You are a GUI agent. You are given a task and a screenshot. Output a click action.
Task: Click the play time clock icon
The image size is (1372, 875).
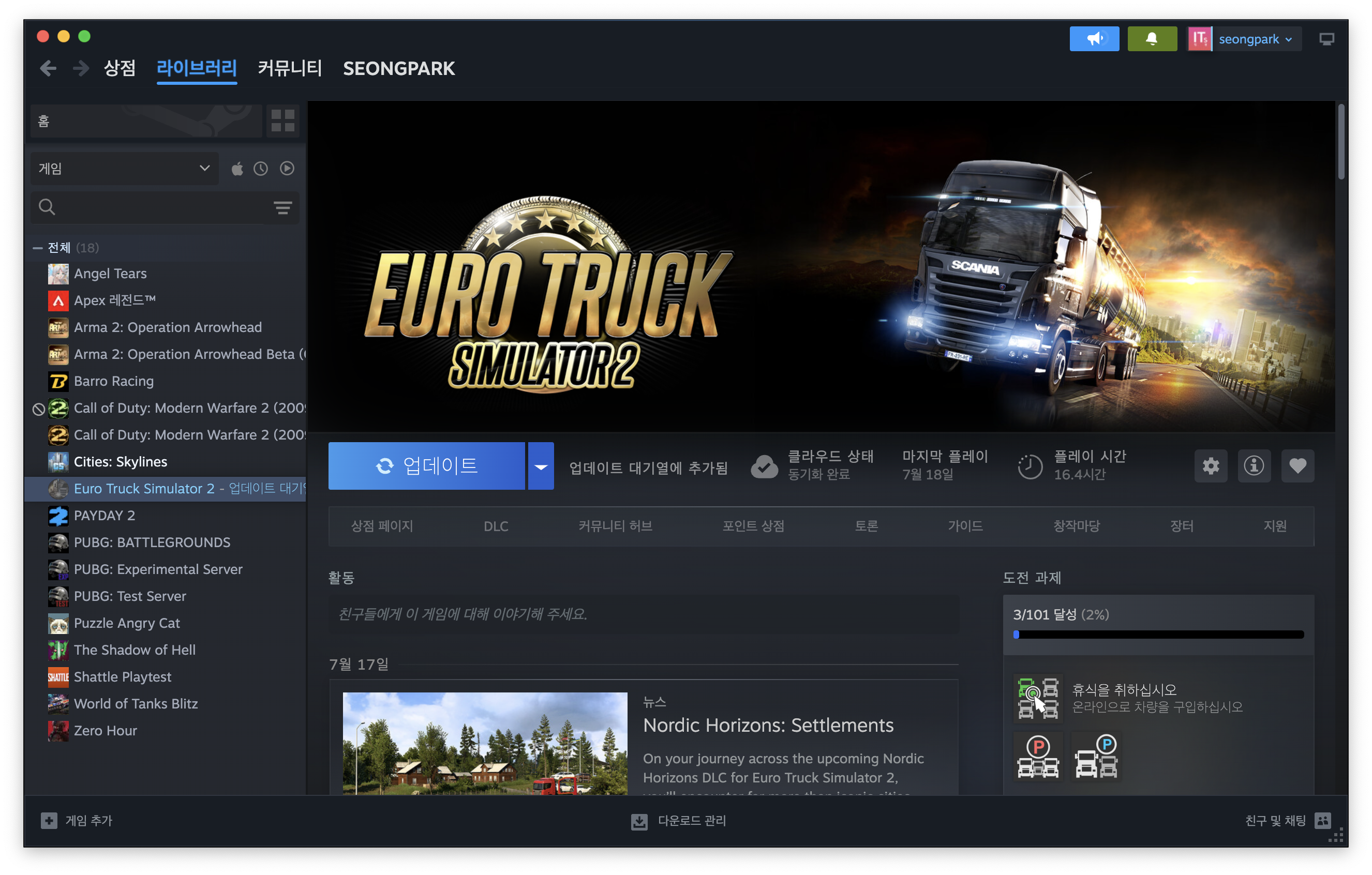[x=1030, y=467]
